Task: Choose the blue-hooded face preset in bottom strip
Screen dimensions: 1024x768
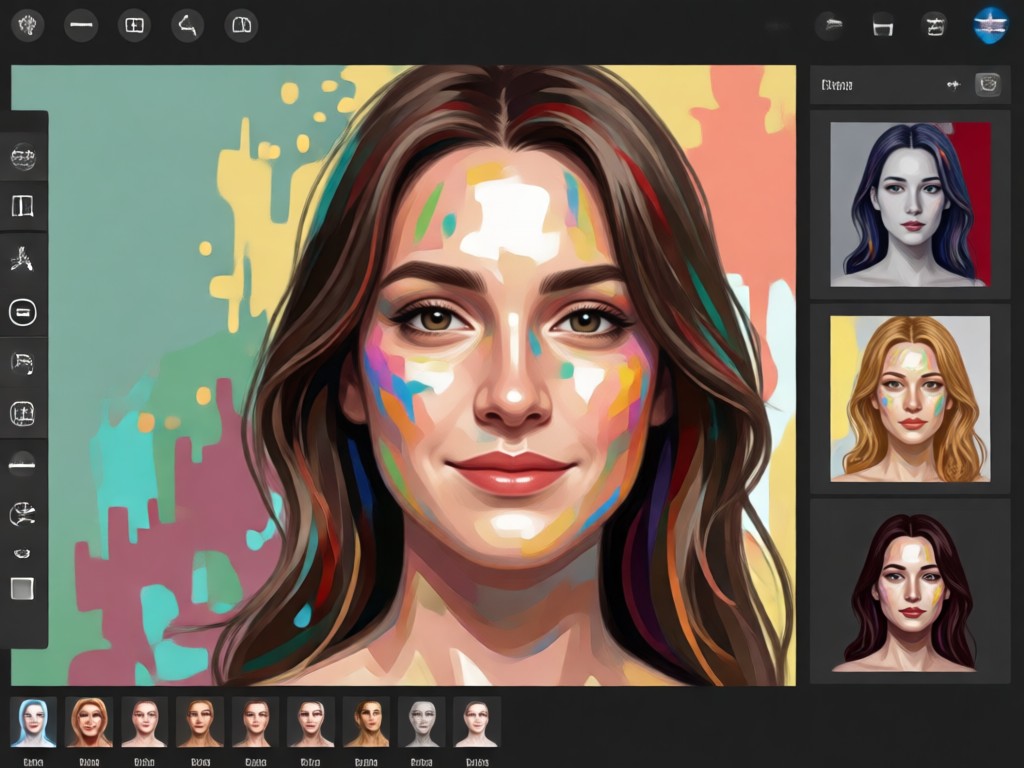Action: (x=33, y=722)
